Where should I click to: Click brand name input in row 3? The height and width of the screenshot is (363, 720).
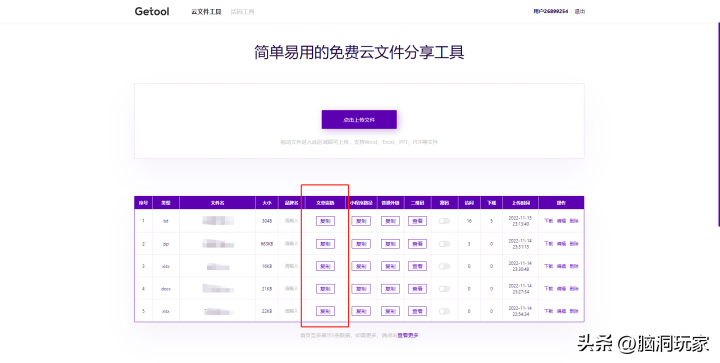(x=291, y=266)
